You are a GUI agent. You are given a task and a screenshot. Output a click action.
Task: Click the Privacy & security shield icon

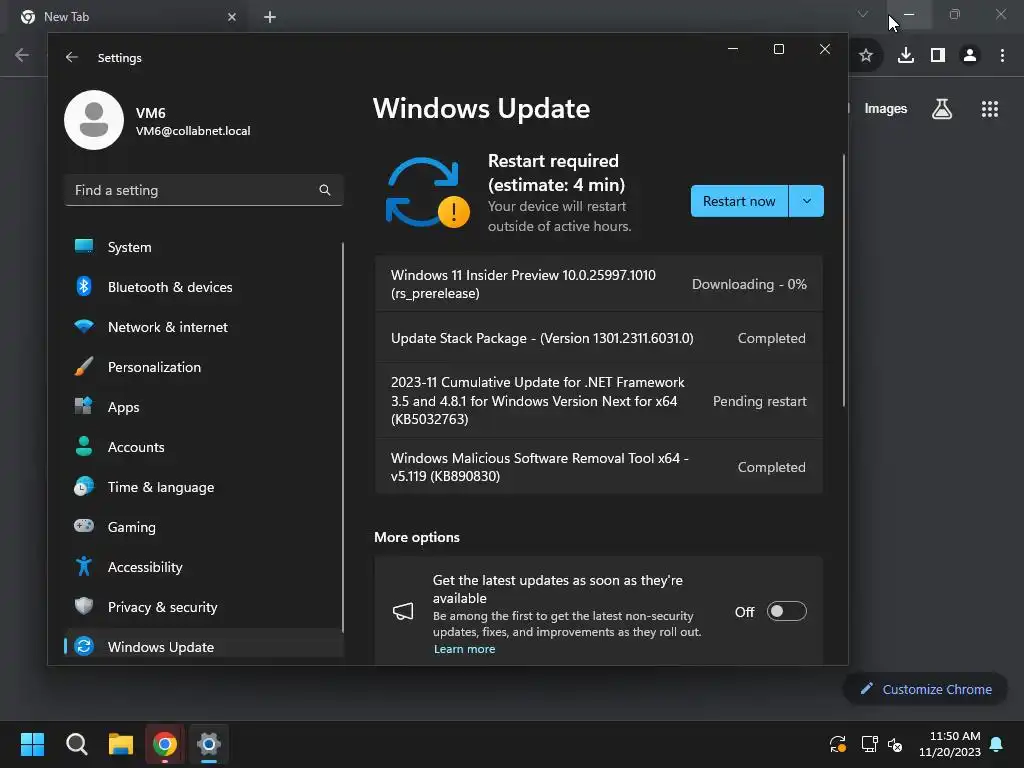tap(84, 606)
